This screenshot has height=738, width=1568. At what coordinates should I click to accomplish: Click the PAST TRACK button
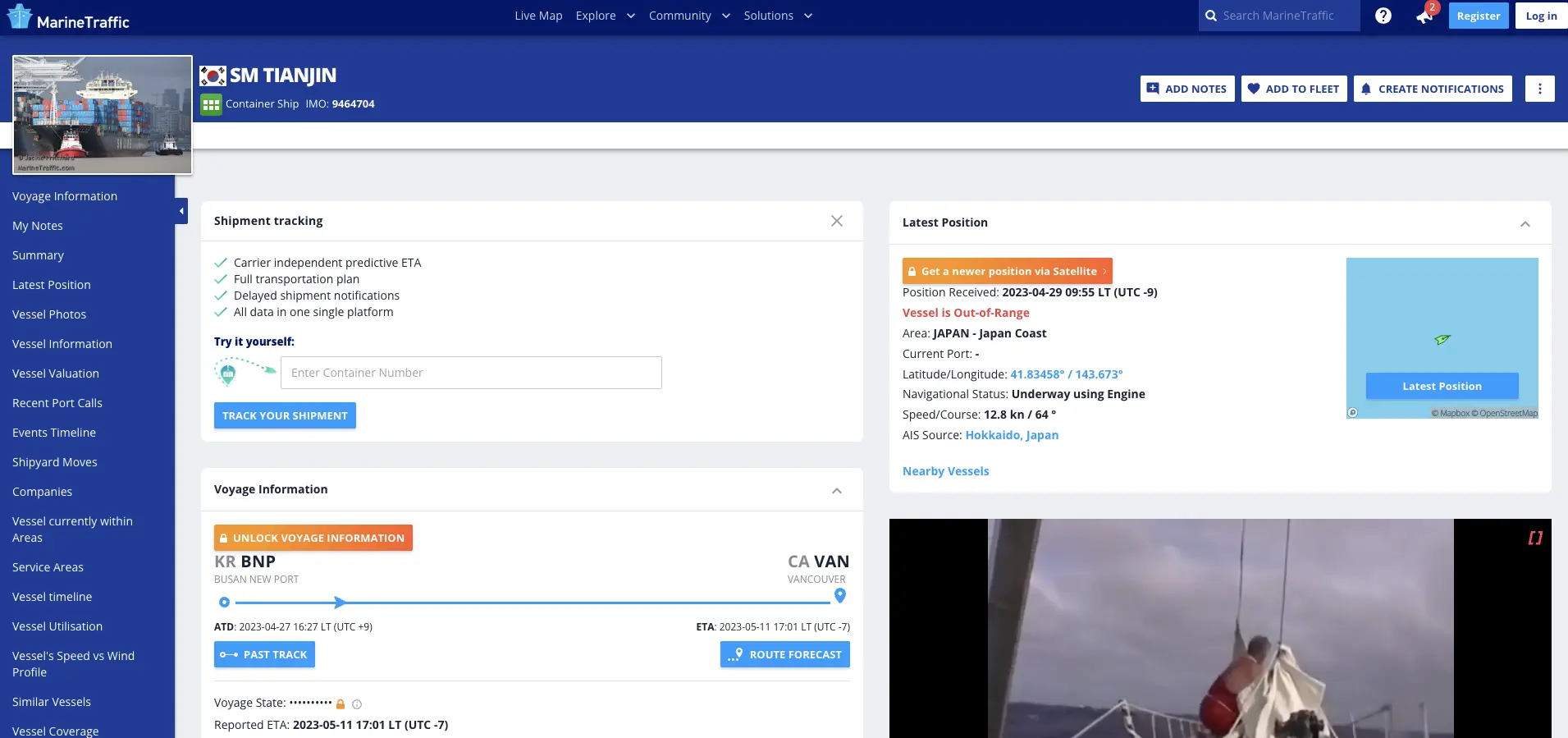[264, 654]
